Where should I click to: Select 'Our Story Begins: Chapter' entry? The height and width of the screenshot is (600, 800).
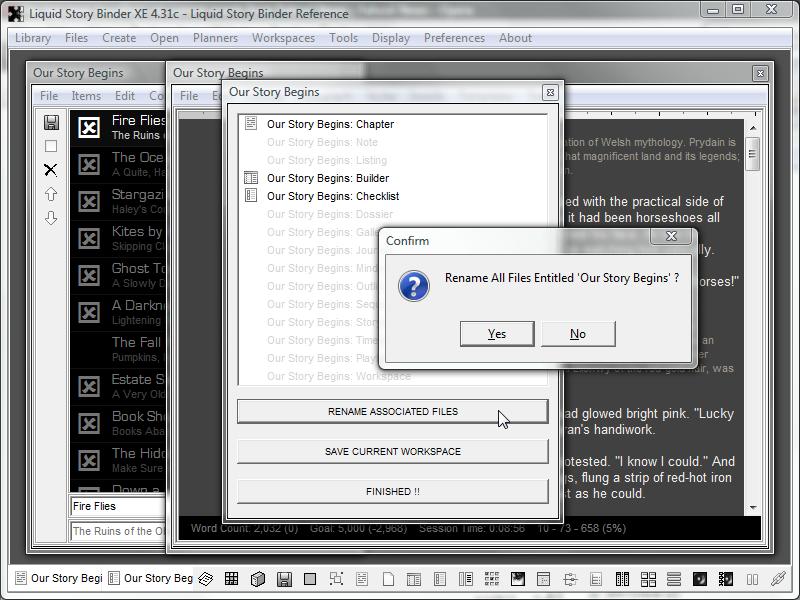[330, 124]
